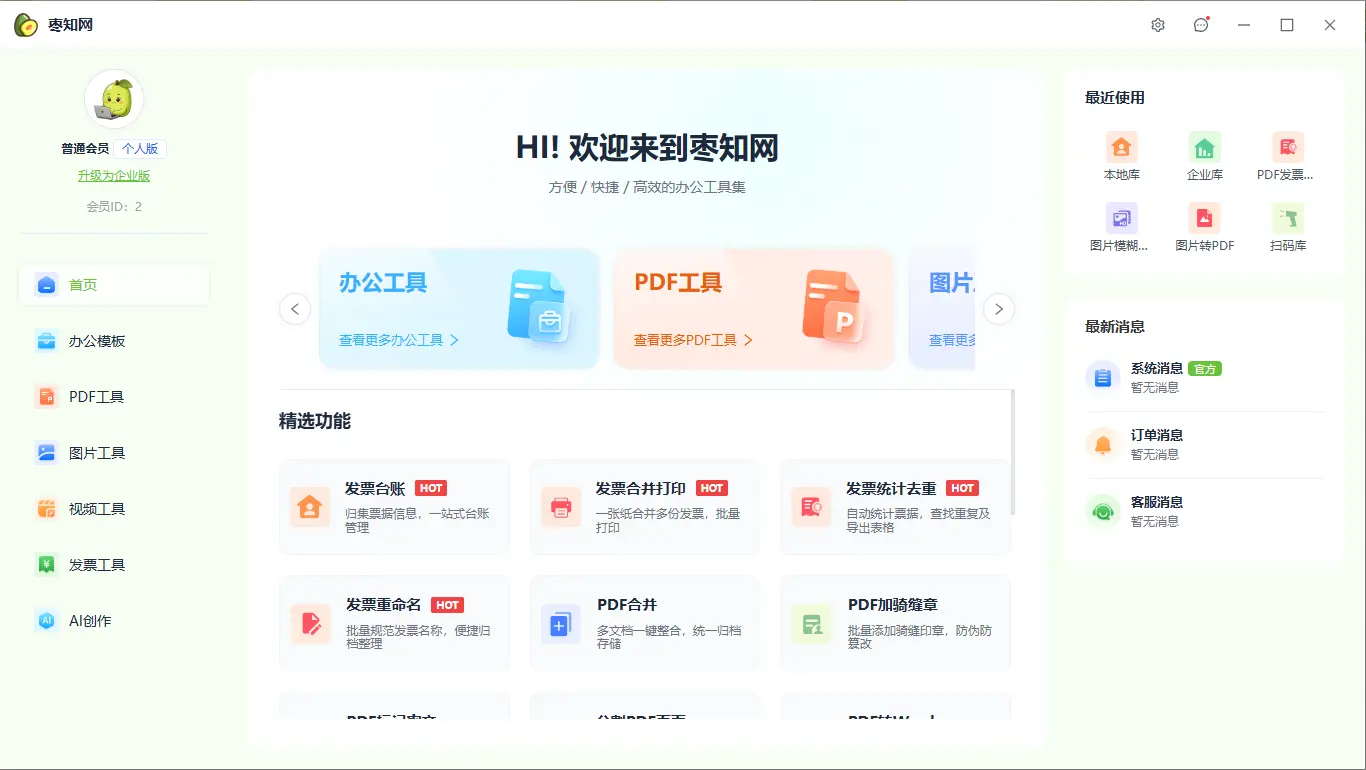Click 升级为企业版 link

click(114, 176)
